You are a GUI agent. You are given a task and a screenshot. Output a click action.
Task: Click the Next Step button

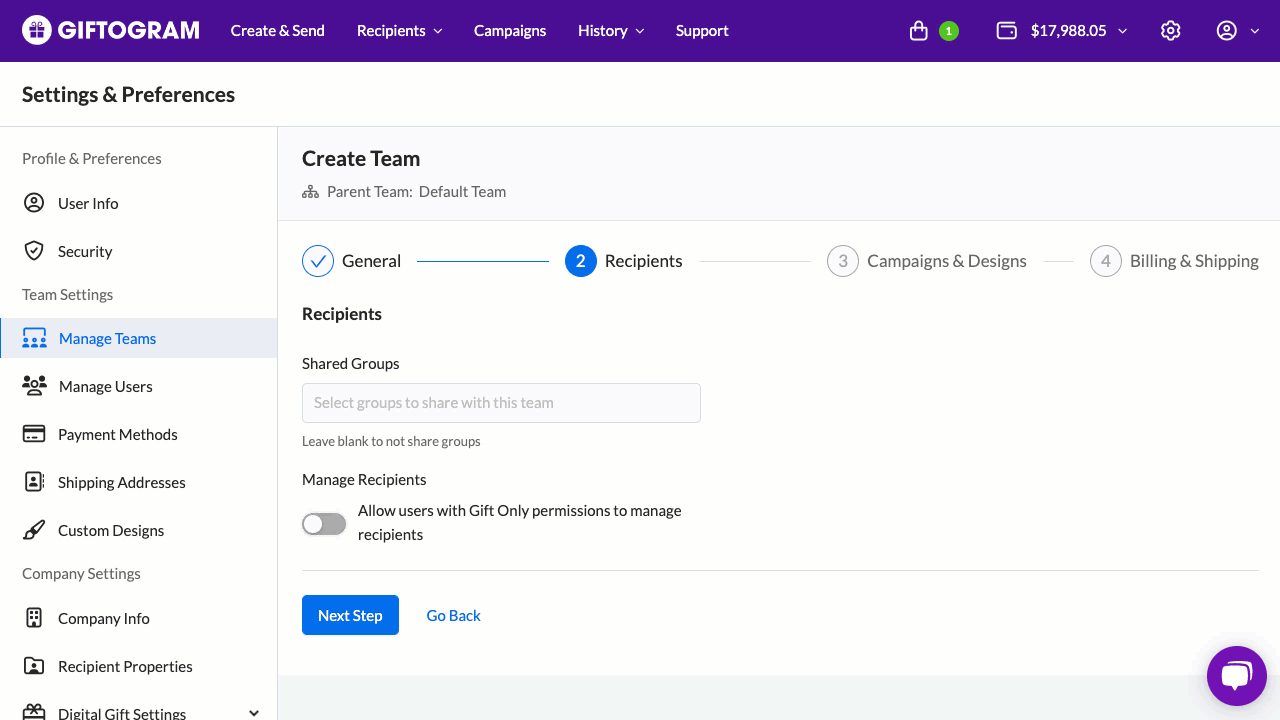pos(350,615)
